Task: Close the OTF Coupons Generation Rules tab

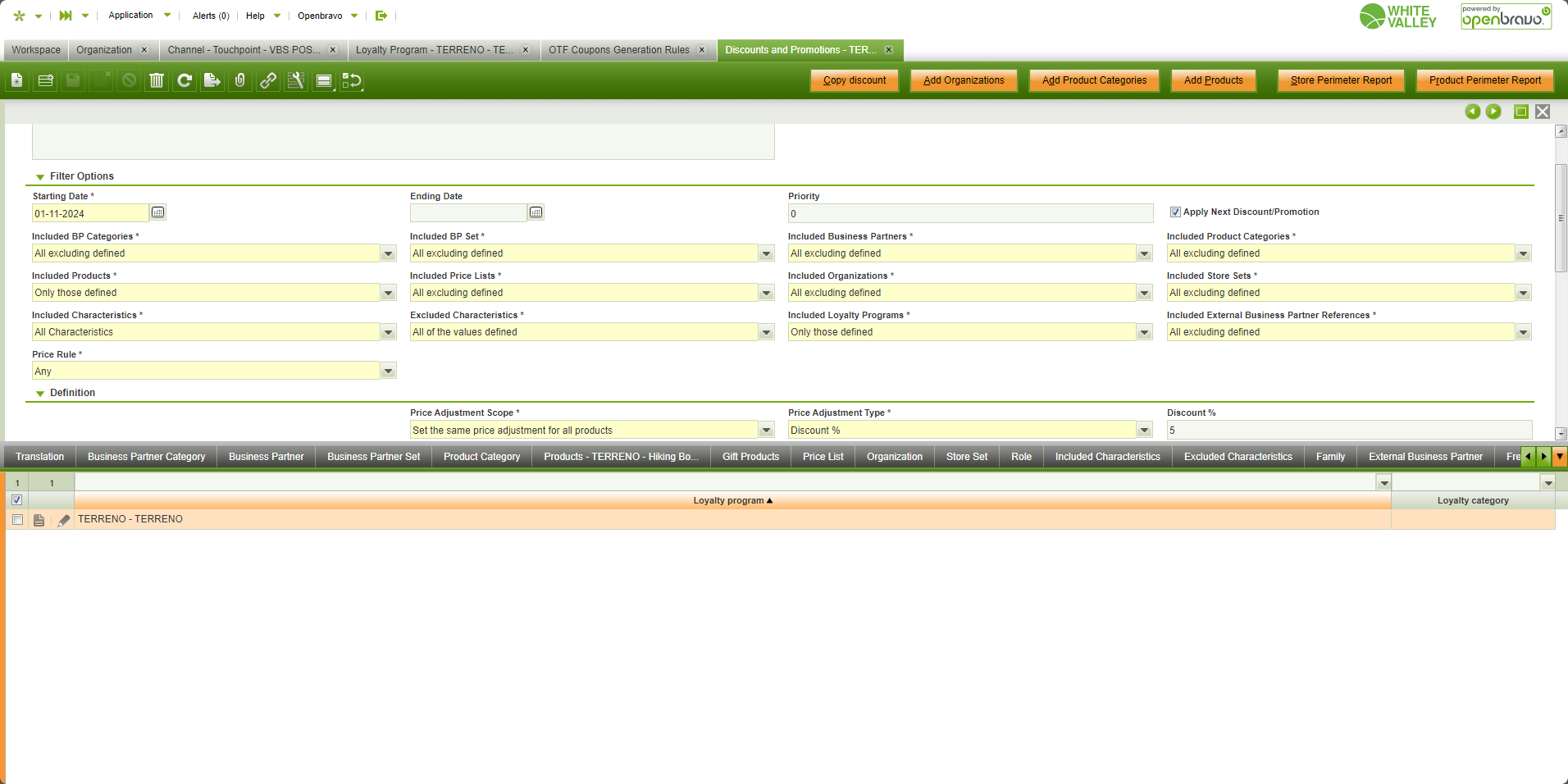Action: pos(702,50)
